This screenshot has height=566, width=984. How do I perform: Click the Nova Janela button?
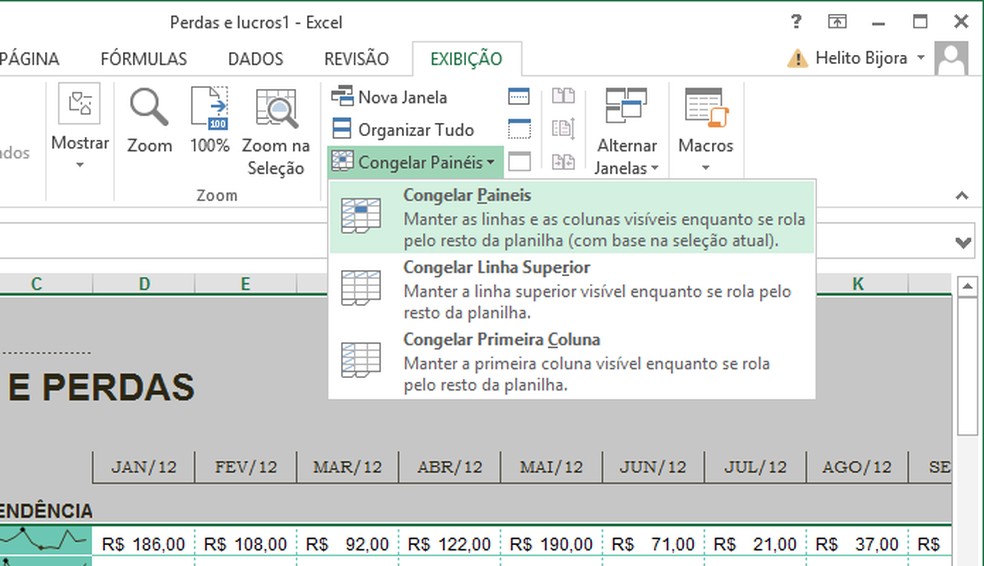coord(390,97)
